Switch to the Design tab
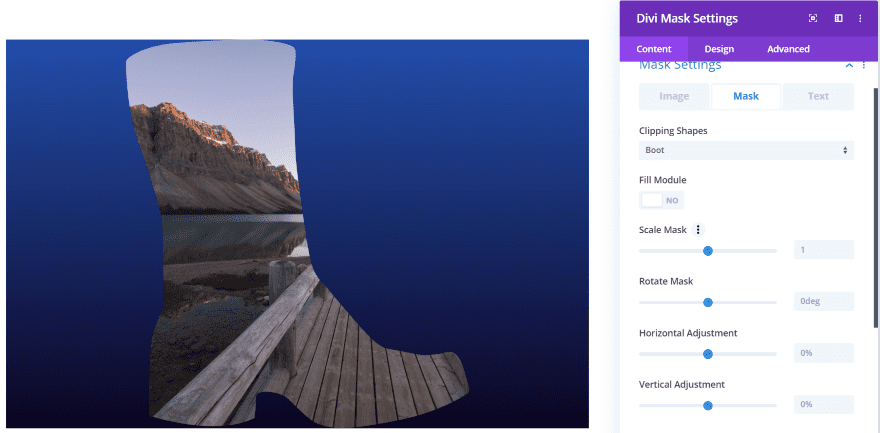The image size is (880, 433). 719,49
